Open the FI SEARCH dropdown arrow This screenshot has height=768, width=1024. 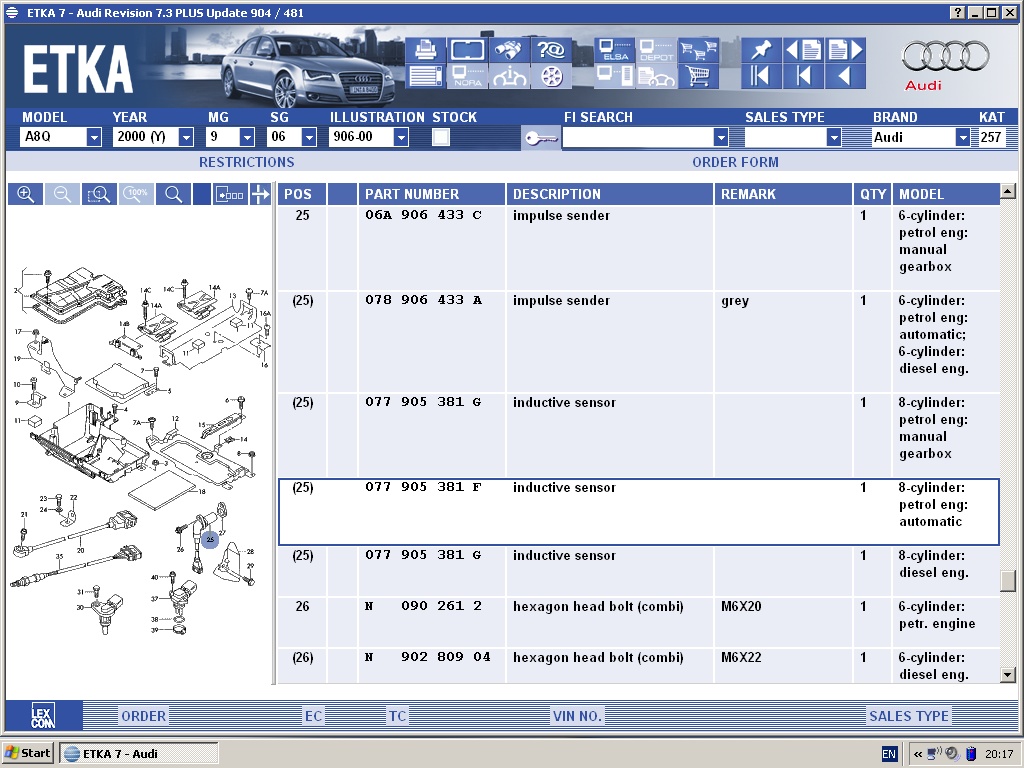(x=721, y=137)
